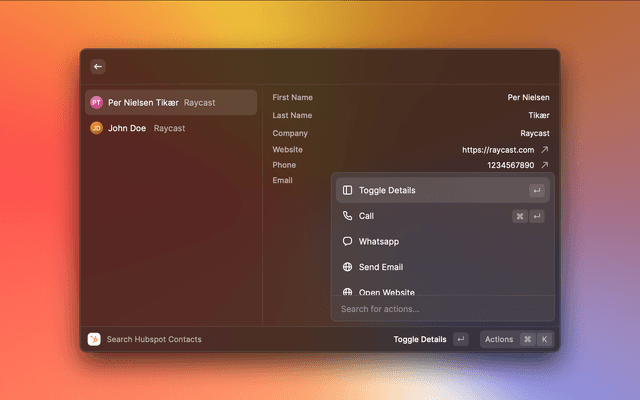Click the Toggle Details sidebar icon
The image size is (640, 400).
347,190
